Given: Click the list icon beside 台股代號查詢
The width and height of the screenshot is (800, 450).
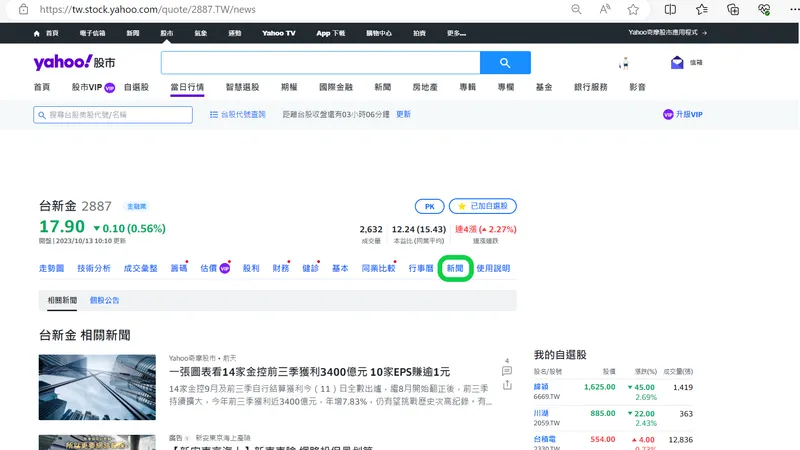Looking at the screenshot, I should click(x=214, y=114).
